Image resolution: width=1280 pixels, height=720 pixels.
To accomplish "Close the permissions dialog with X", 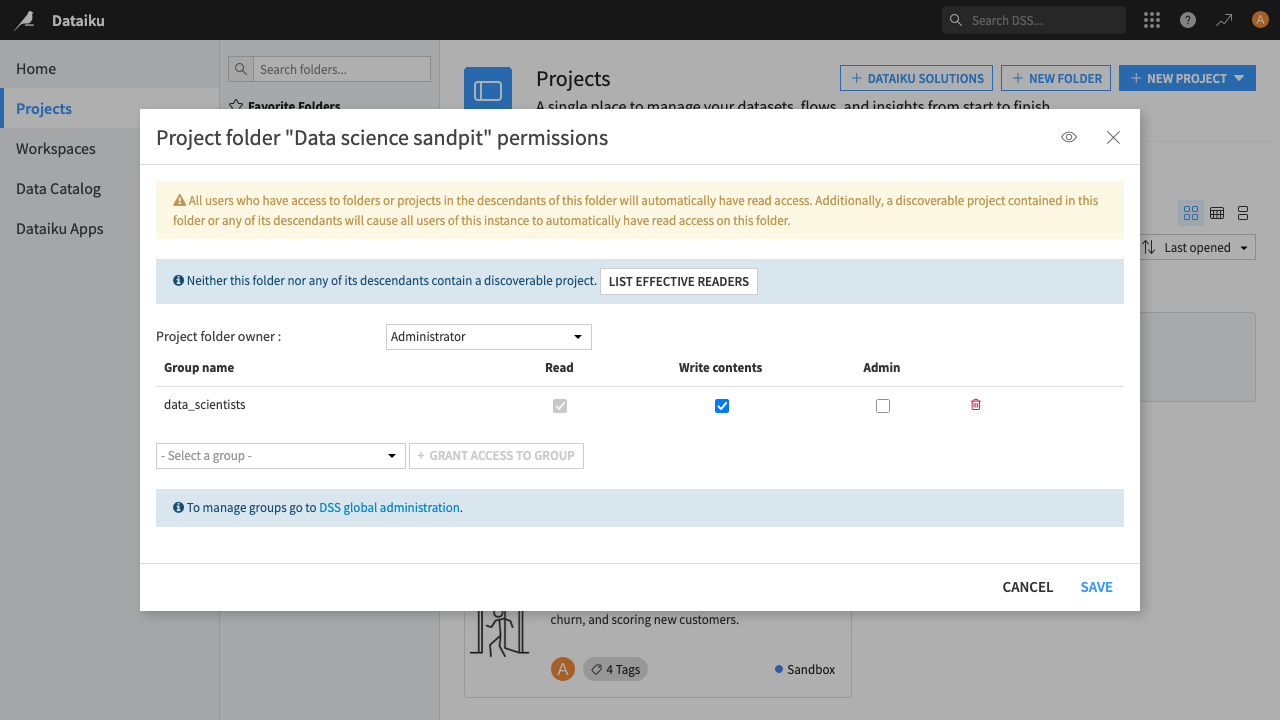I will 1113,138.
